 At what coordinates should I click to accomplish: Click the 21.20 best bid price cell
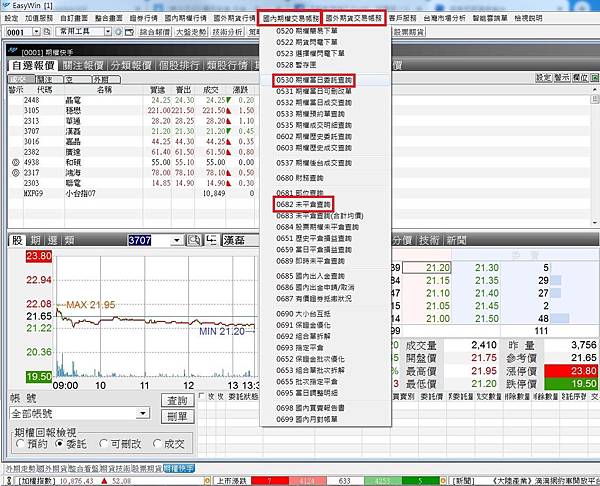point(427,268)
